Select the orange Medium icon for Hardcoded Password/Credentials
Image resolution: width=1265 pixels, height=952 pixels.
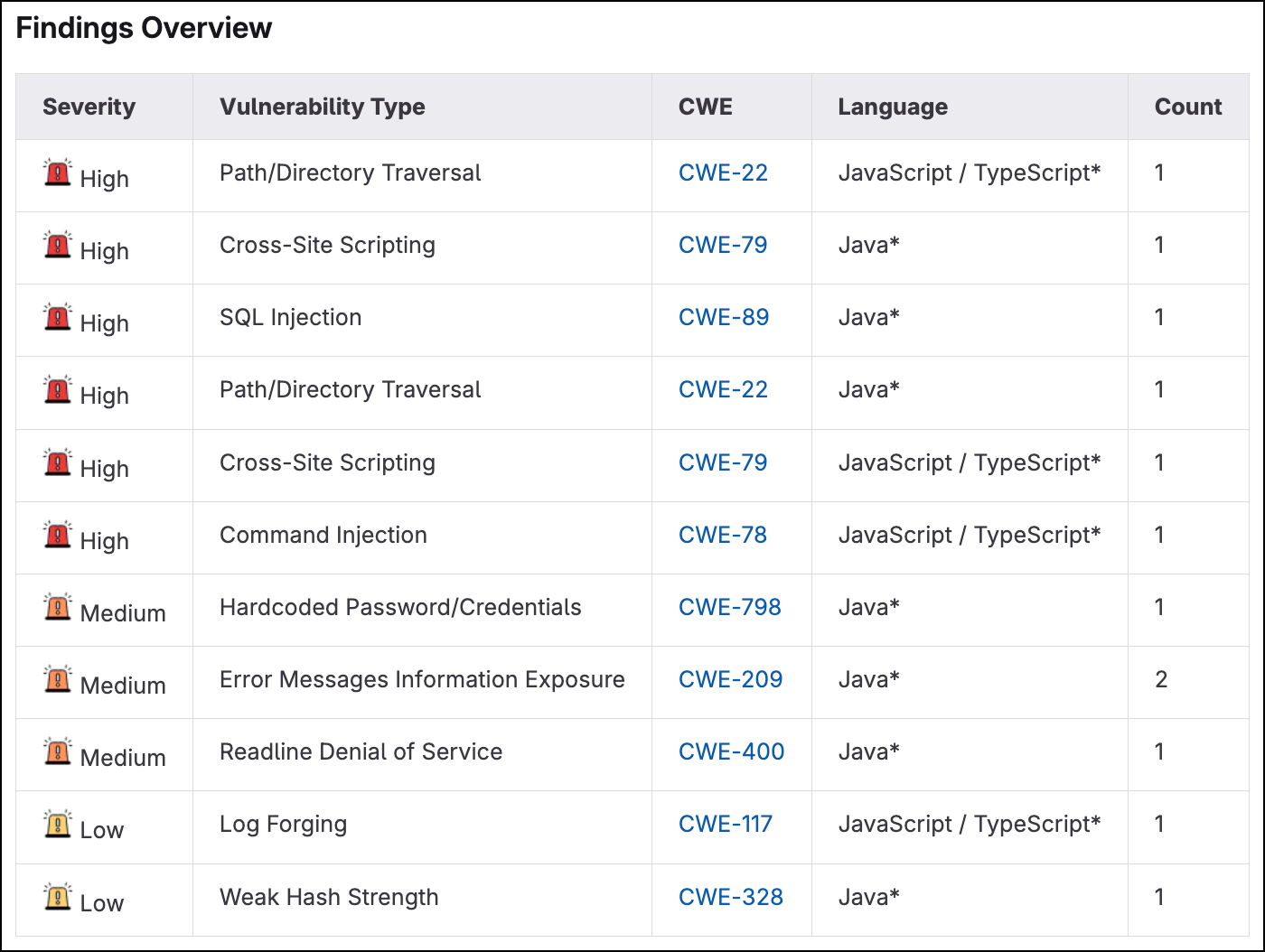(x=58, y=607)
